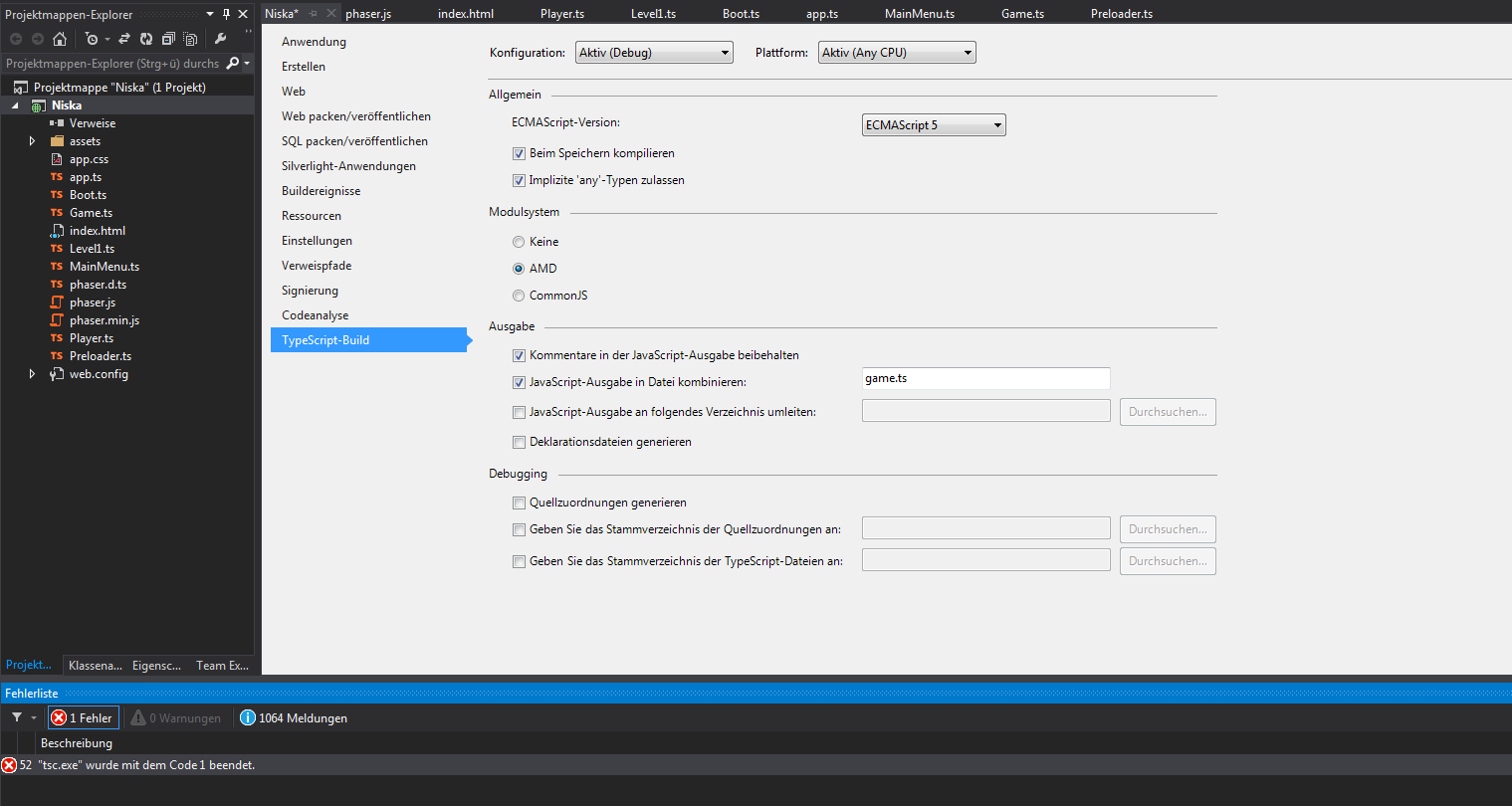Switch to the Player.ts tab

(562, 14)
